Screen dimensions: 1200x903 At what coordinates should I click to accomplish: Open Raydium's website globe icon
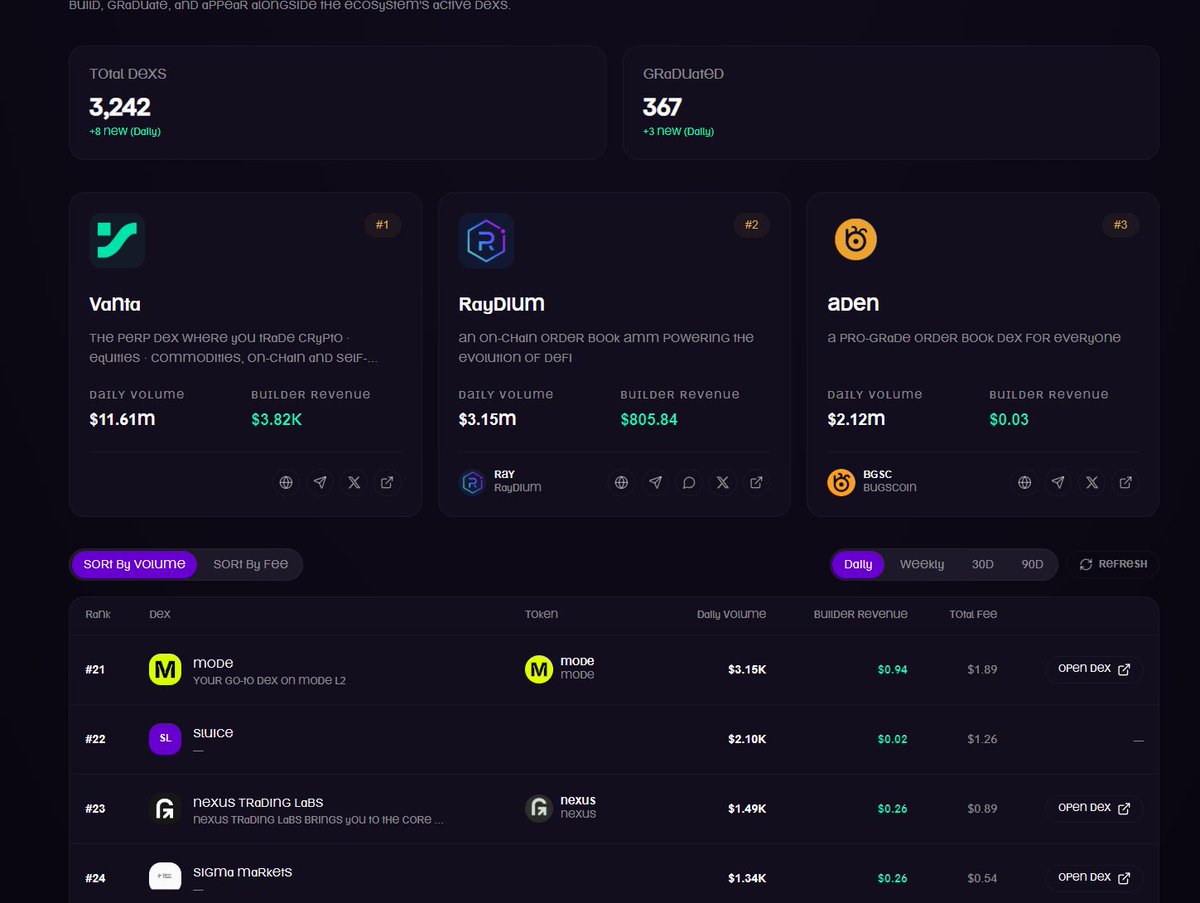pyautogui.click(x=621, y=482)
